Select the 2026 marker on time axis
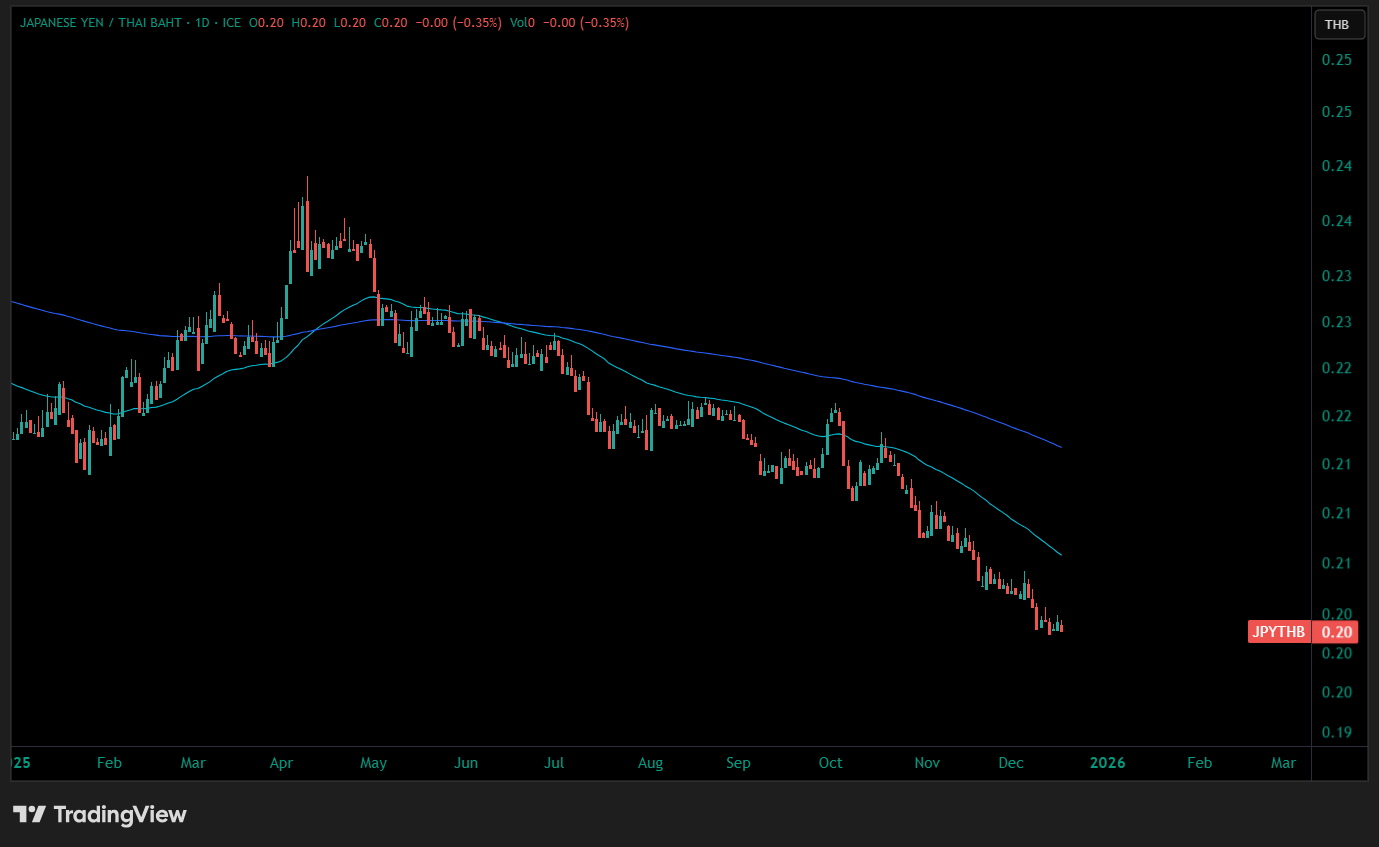The image size is (1379, 847). pyautogui.click(x=1107, y=763)
